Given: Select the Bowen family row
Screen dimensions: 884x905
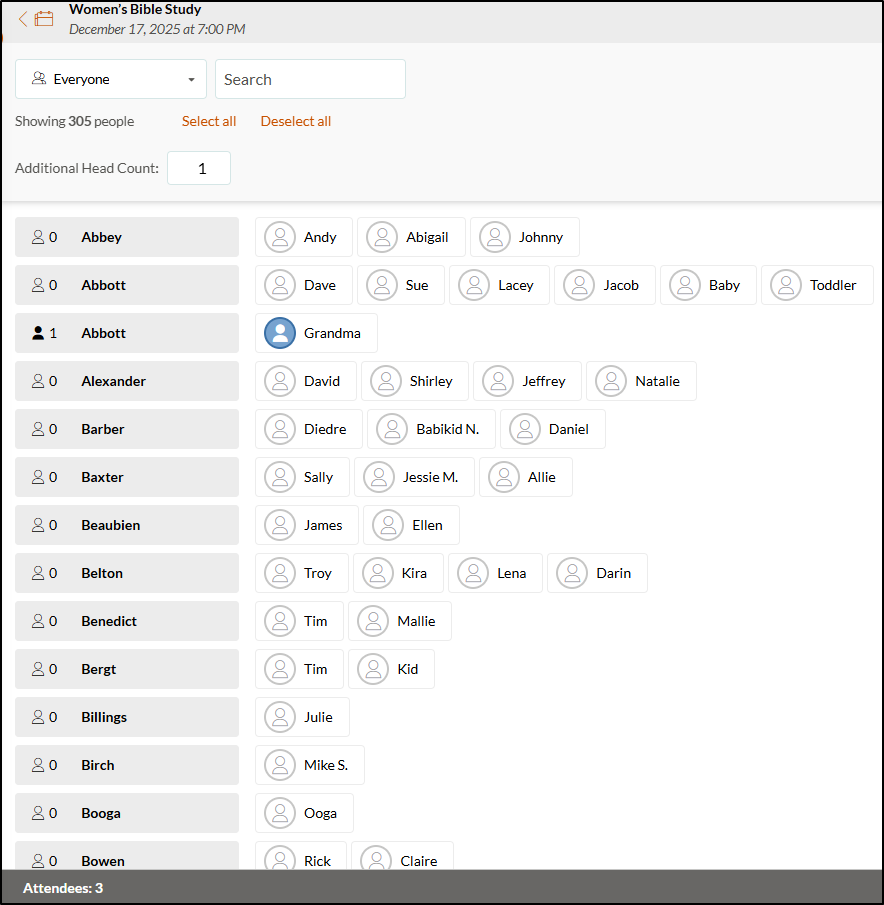Looking at the screenshot, I should pyautogui.click(x=127, y=855).
